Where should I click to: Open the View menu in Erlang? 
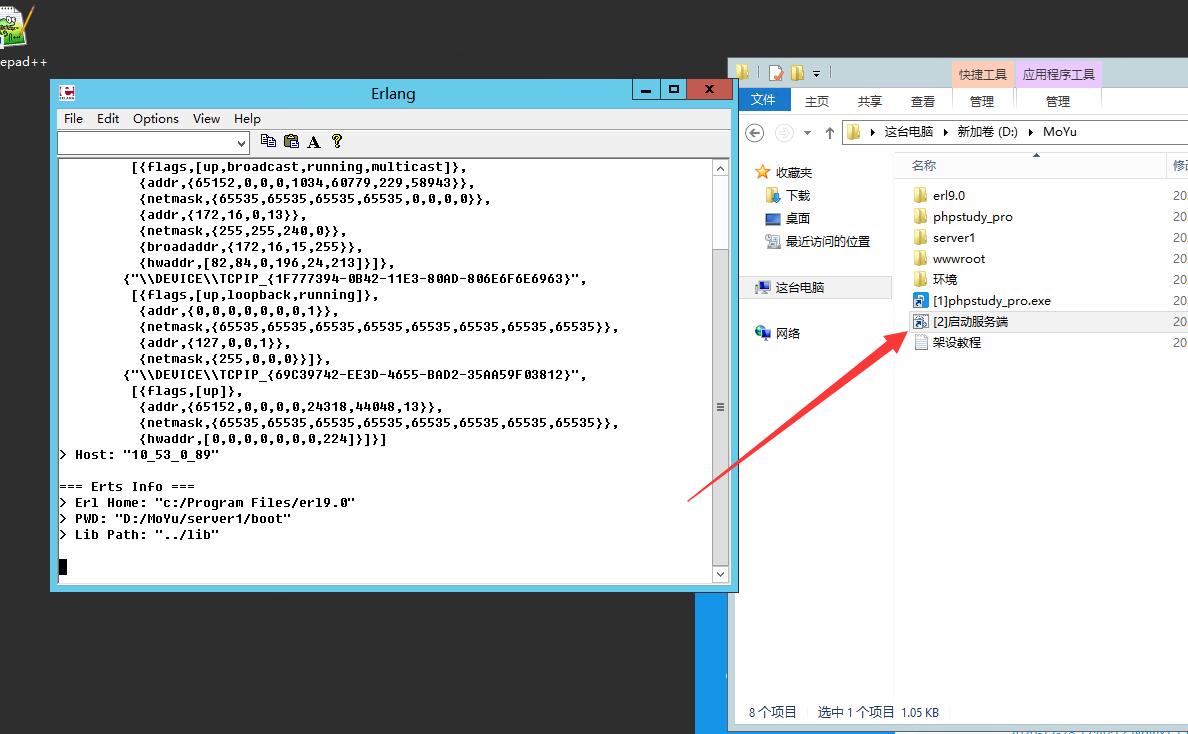tap(206, 118)
